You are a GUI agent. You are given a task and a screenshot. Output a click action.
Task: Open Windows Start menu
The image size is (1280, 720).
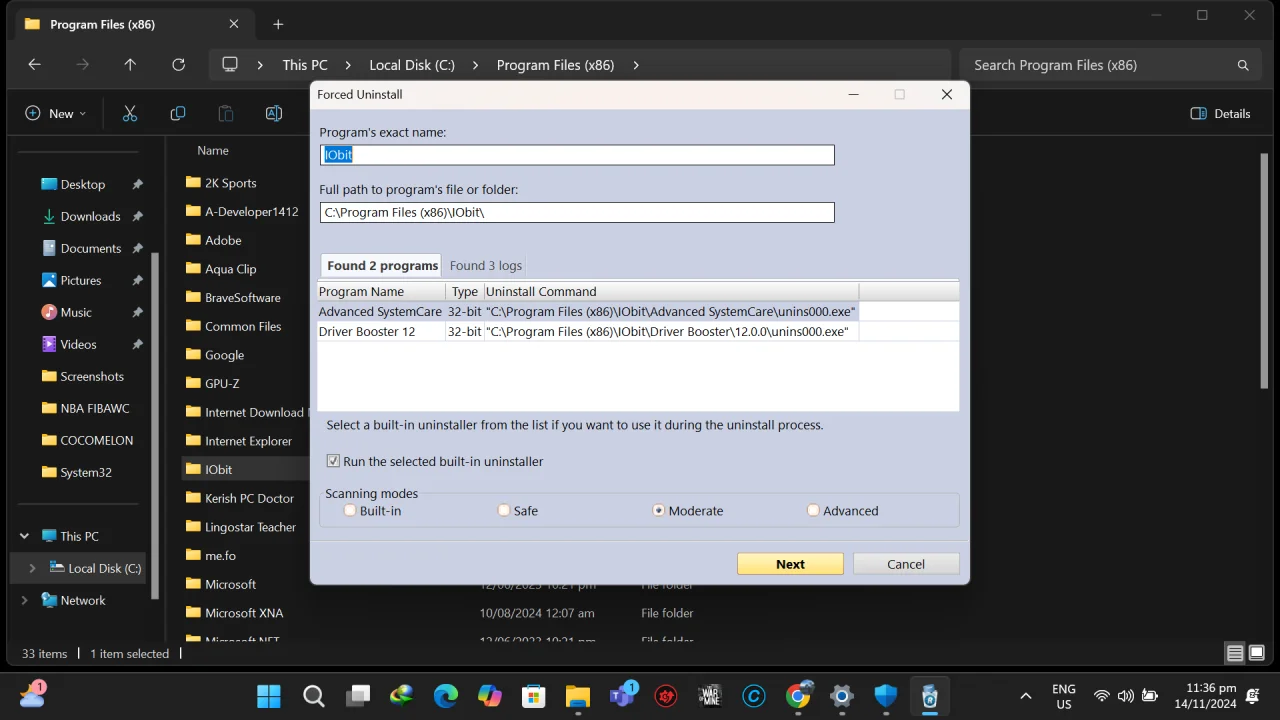269,695
